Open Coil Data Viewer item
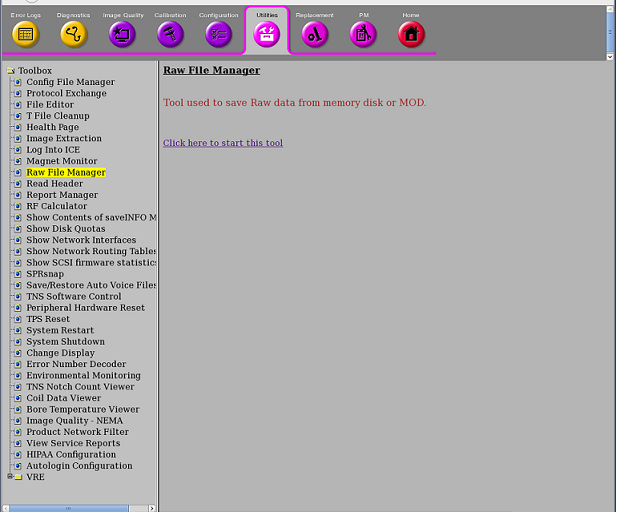This screenshot has width=618, height=512. tap(63, 398)
